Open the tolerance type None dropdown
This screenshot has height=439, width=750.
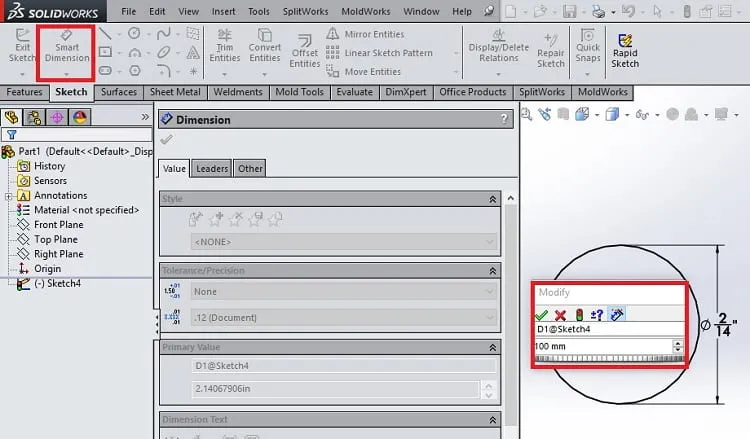coord(343,291)
